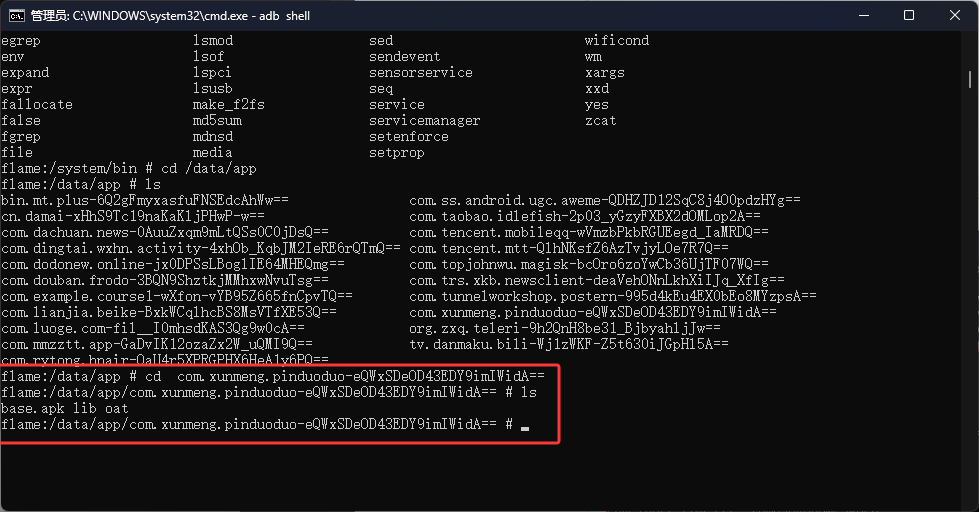Click the window title text 'adb shell'

285,16
